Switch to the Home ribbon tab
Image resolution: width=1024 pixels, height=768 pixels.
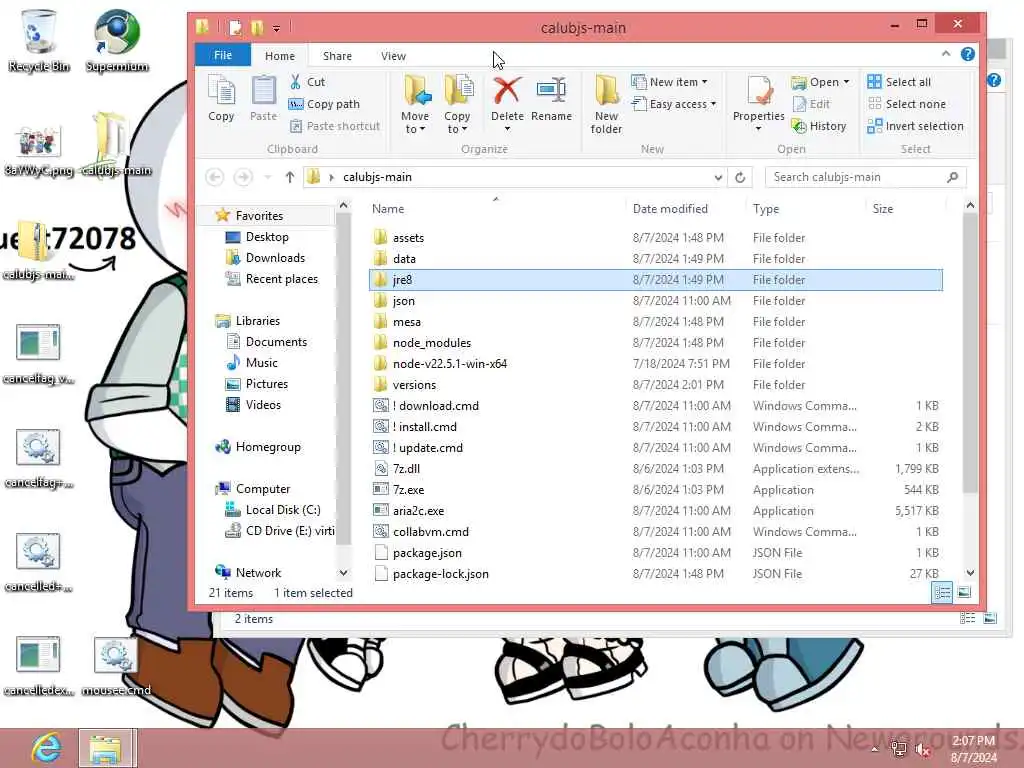click(x=280, y=56)
